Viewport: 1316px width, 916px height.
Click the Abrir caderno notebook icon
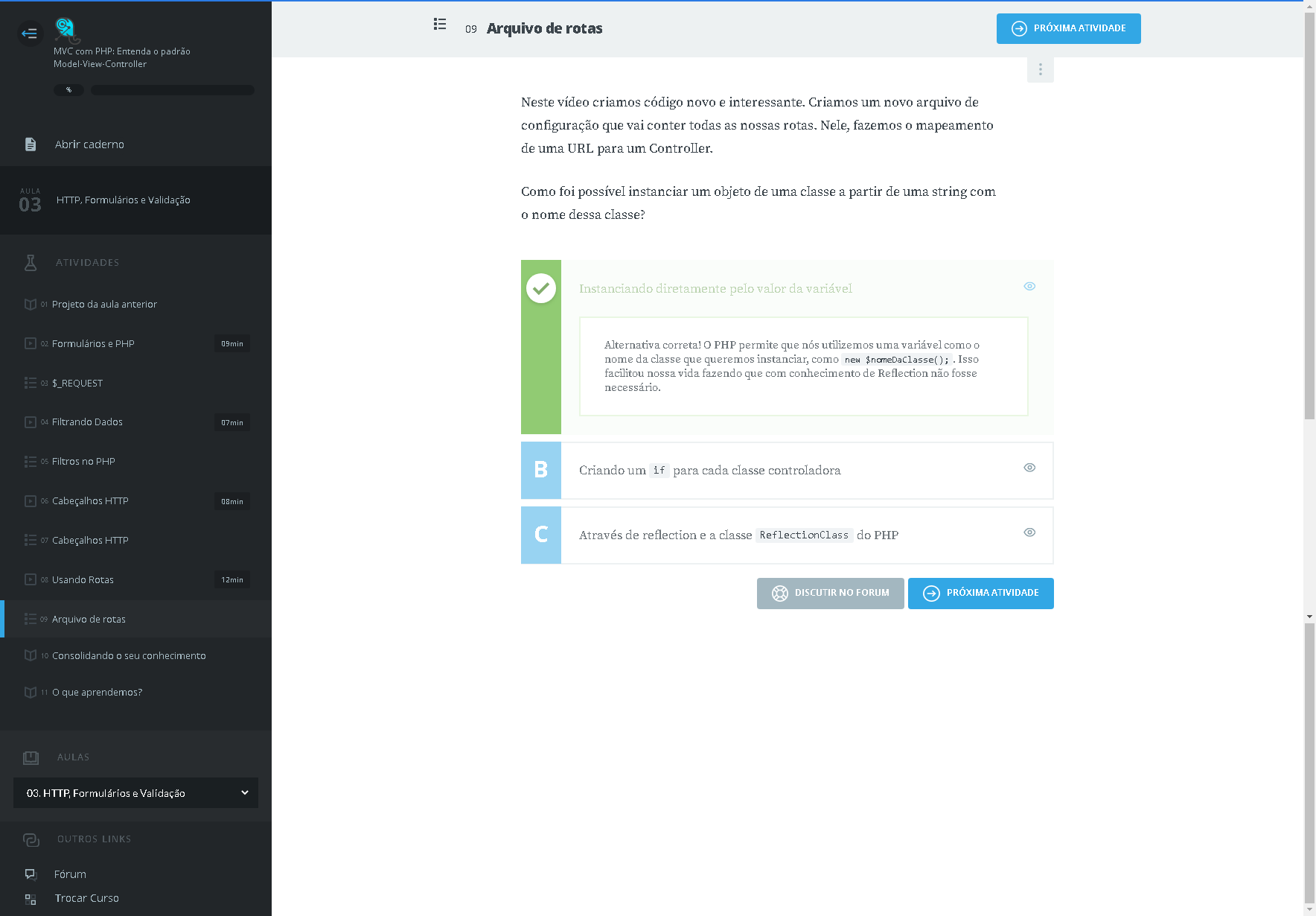click(x=31, y=144)
